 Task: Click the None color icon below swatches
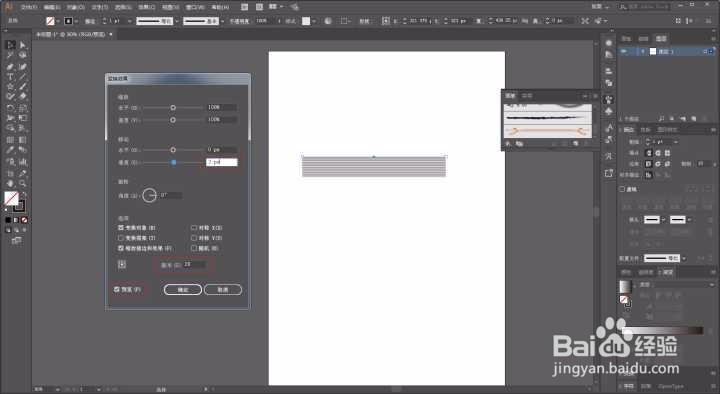(24, 220)
